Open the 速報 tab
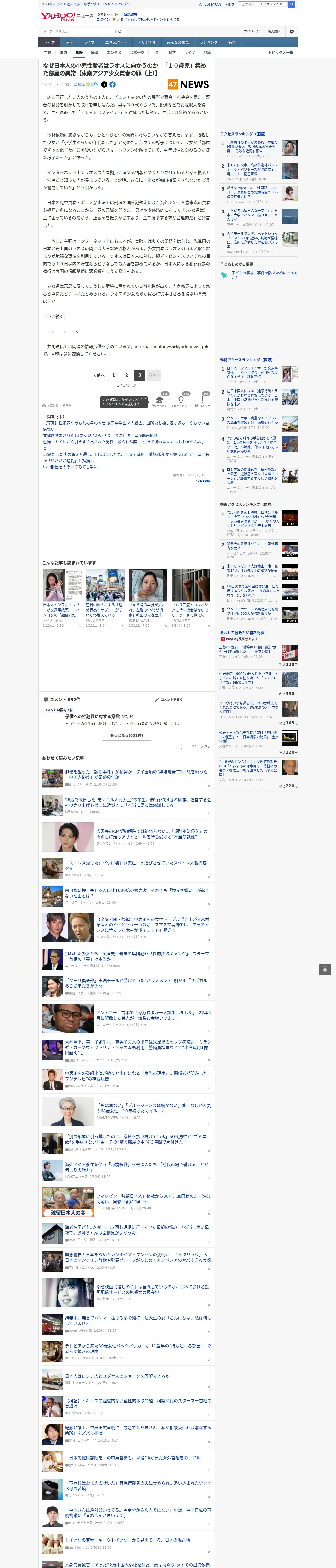The image size is (336, 1568). 69,43
